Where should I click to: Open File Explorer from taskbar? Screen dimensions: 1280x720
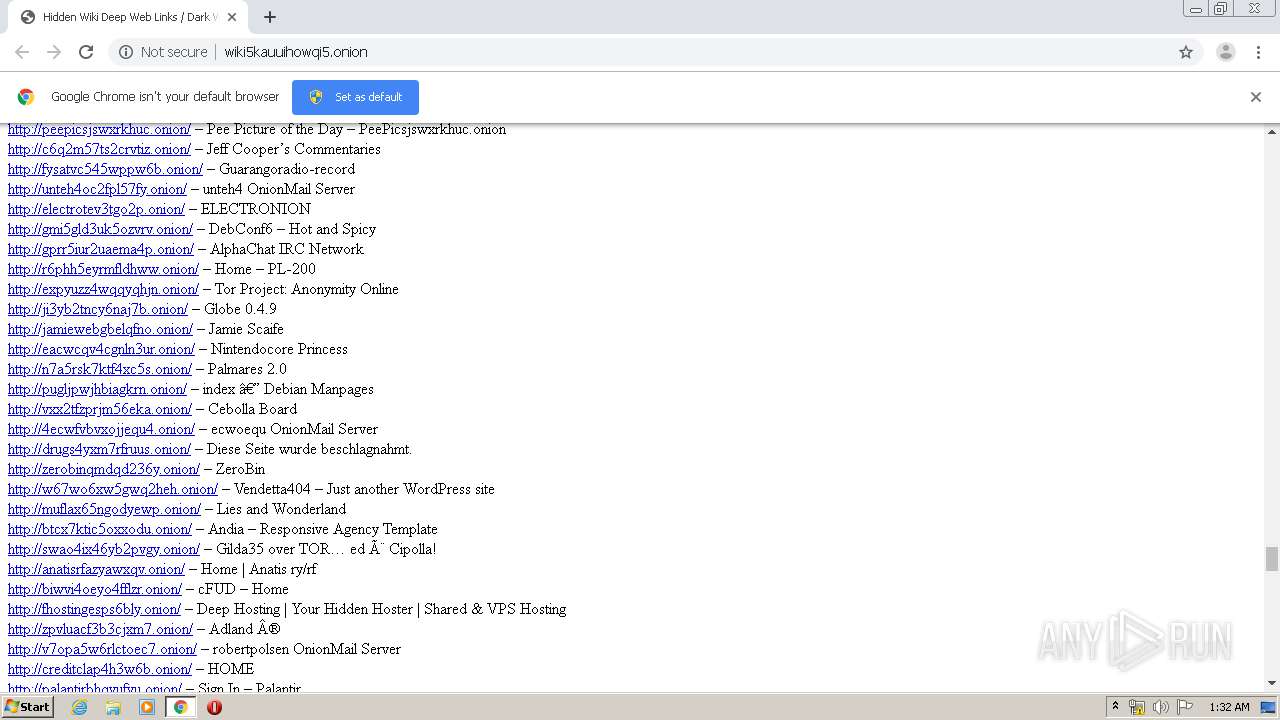[x=113, y=707]
